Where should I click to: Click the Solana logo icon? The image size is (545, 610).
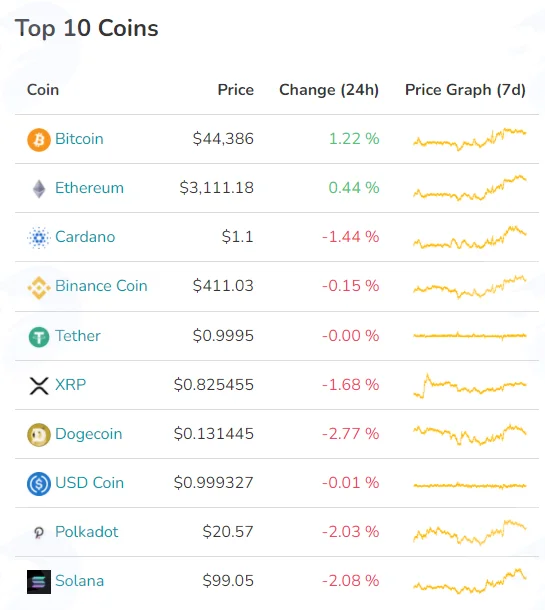39,582
